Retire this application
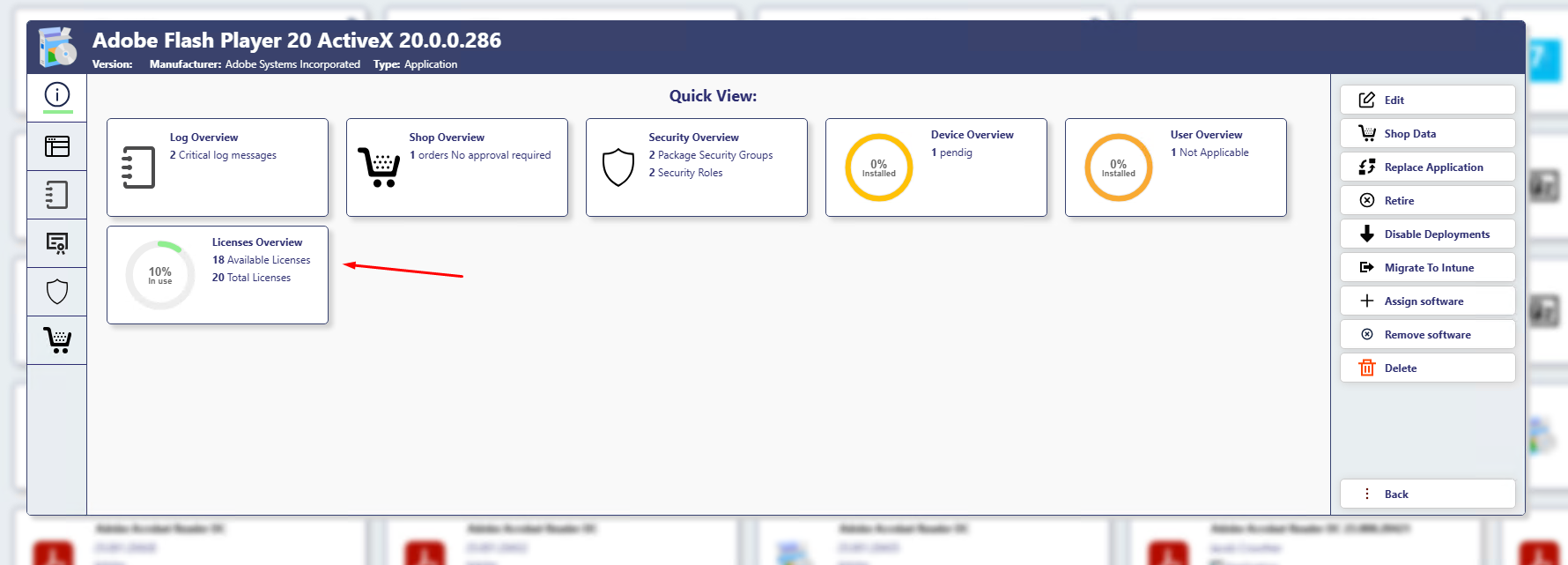1568x565 pixels. point(1427,201)
